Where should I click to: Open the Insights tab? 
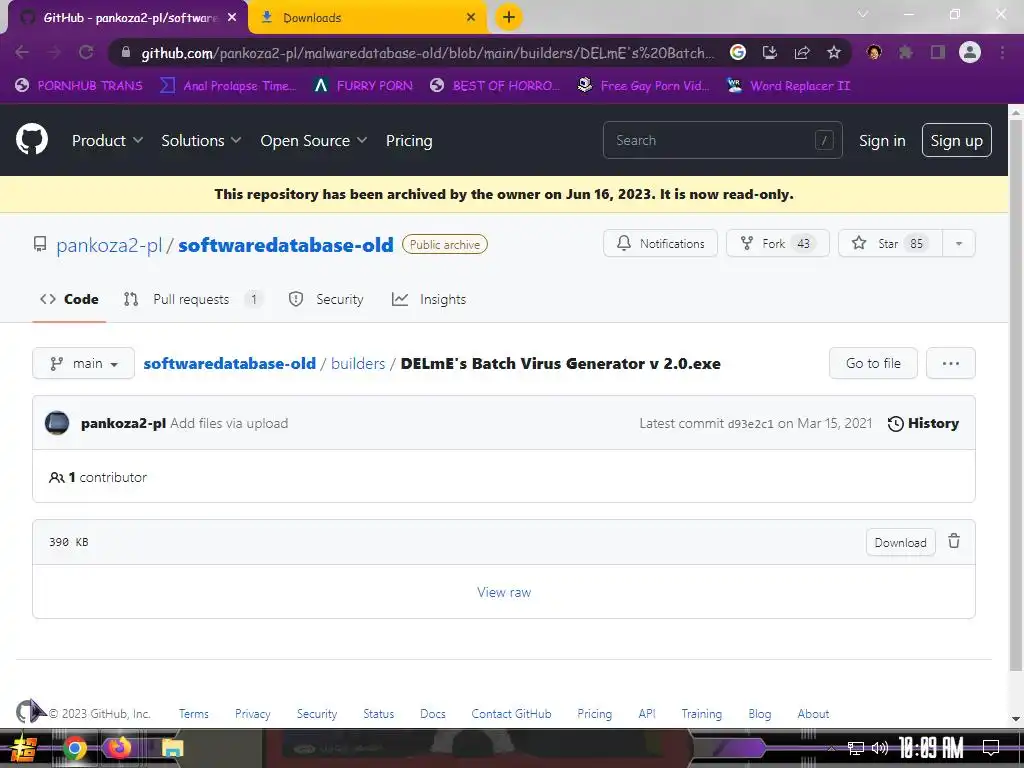(429, 299)
